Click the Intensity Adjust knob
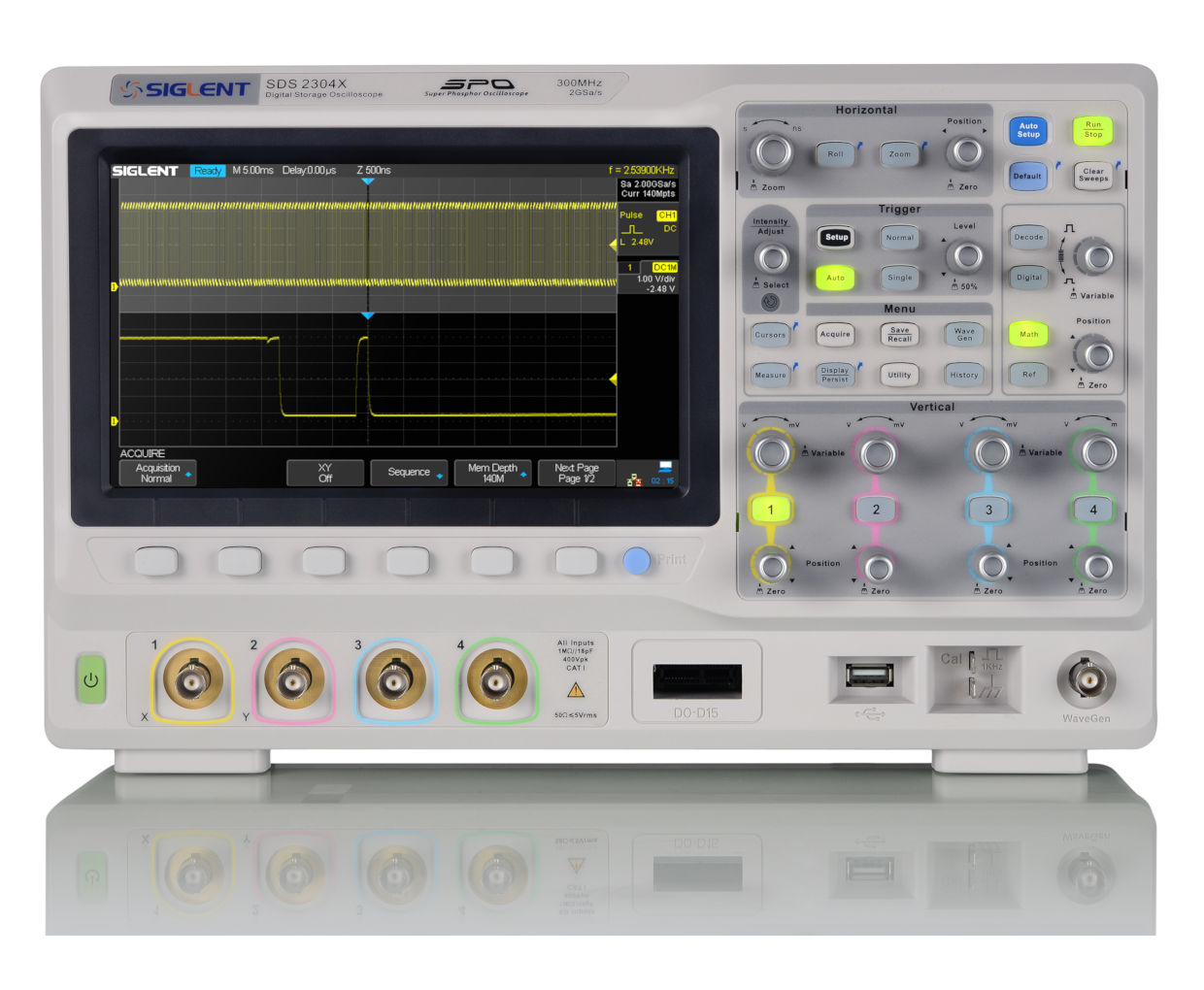 772,258
